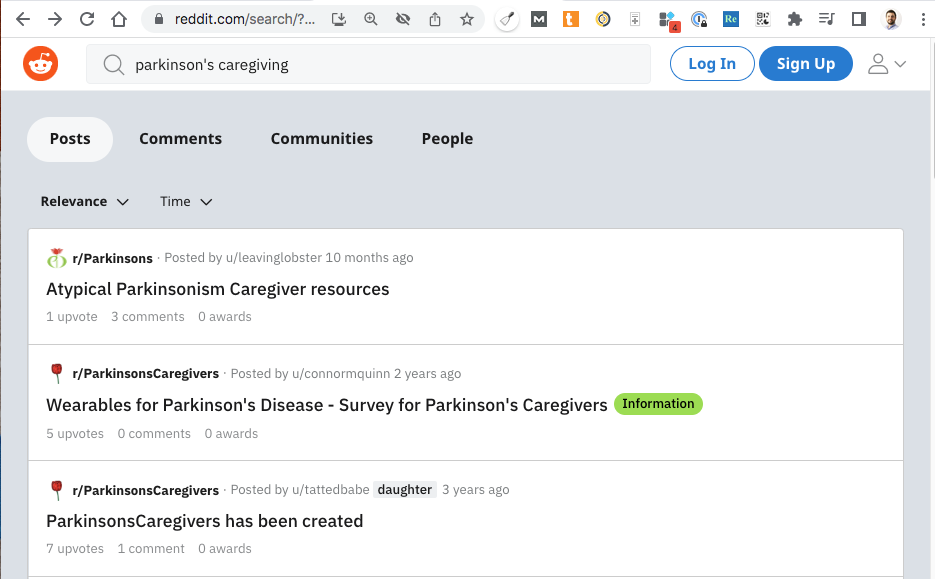The width and height of the screenshot is (935, 579).
Task: Click the Log In button
Action: click(712, 63)
